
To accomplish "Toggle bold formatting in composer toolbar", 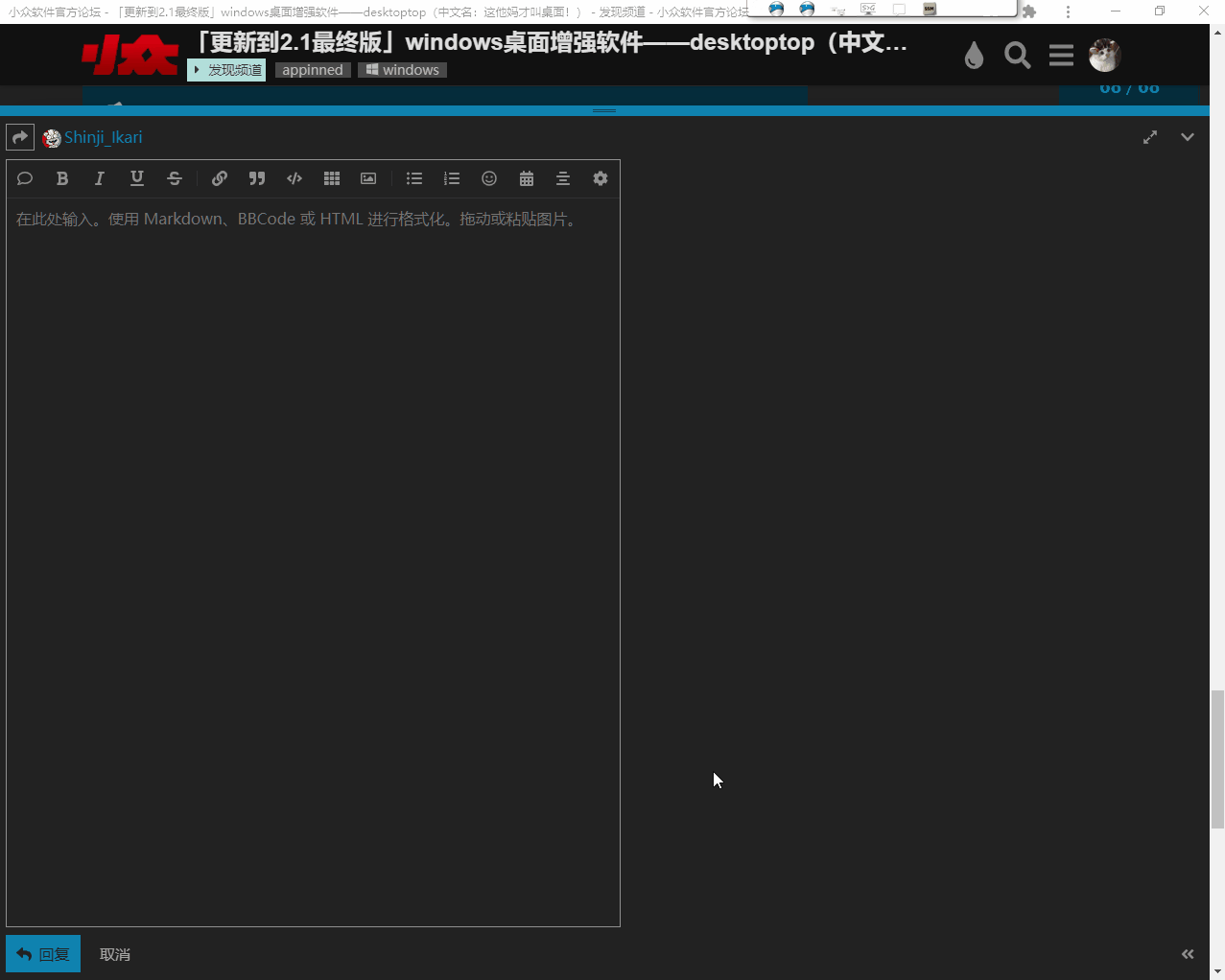I will click(x=62, y=178).
